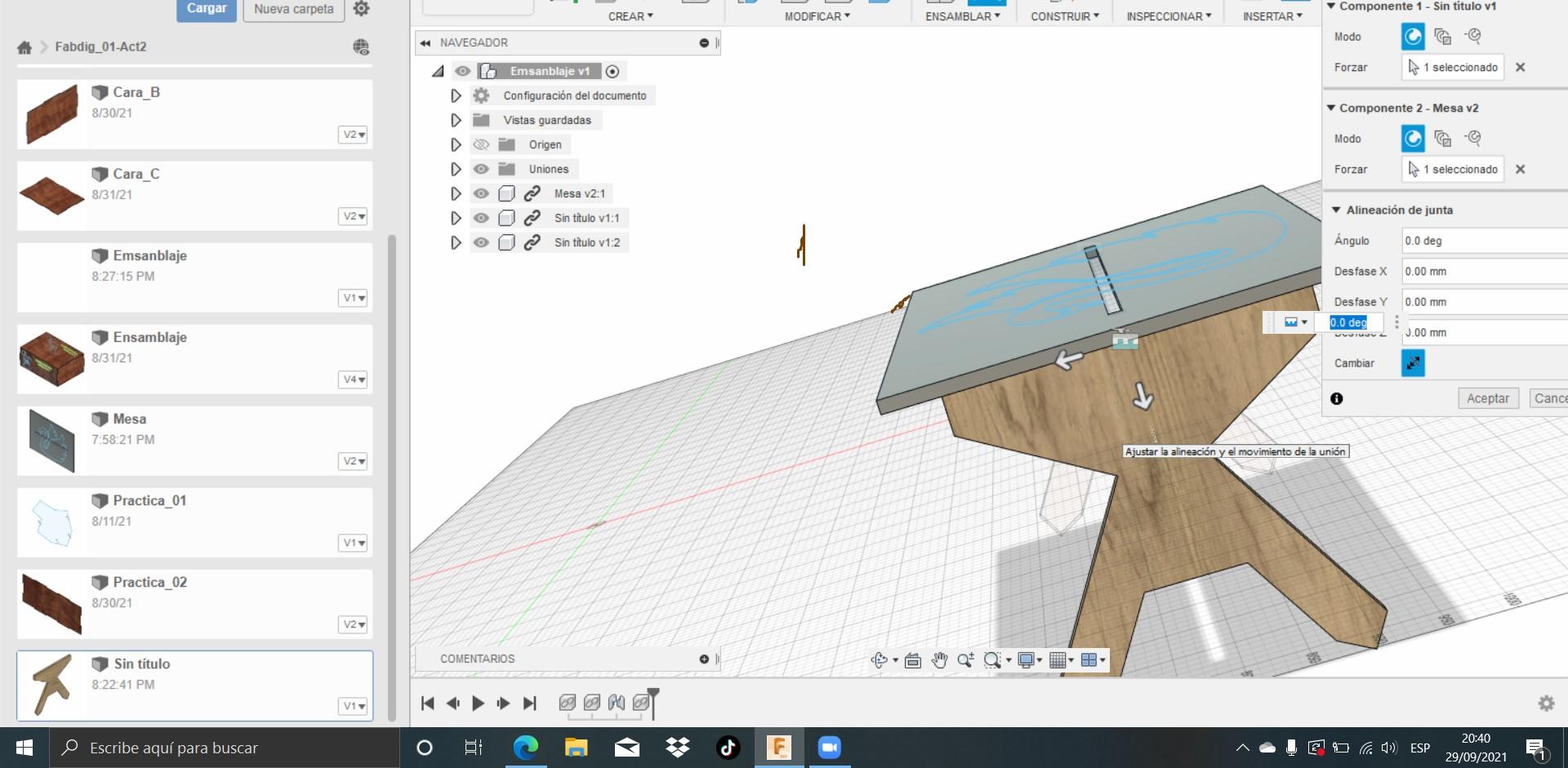Image resolution: width=1568 pixels, height=768 pixels.
Task: Click the Cambiar flip button
Action: [x=1413, y=363]
